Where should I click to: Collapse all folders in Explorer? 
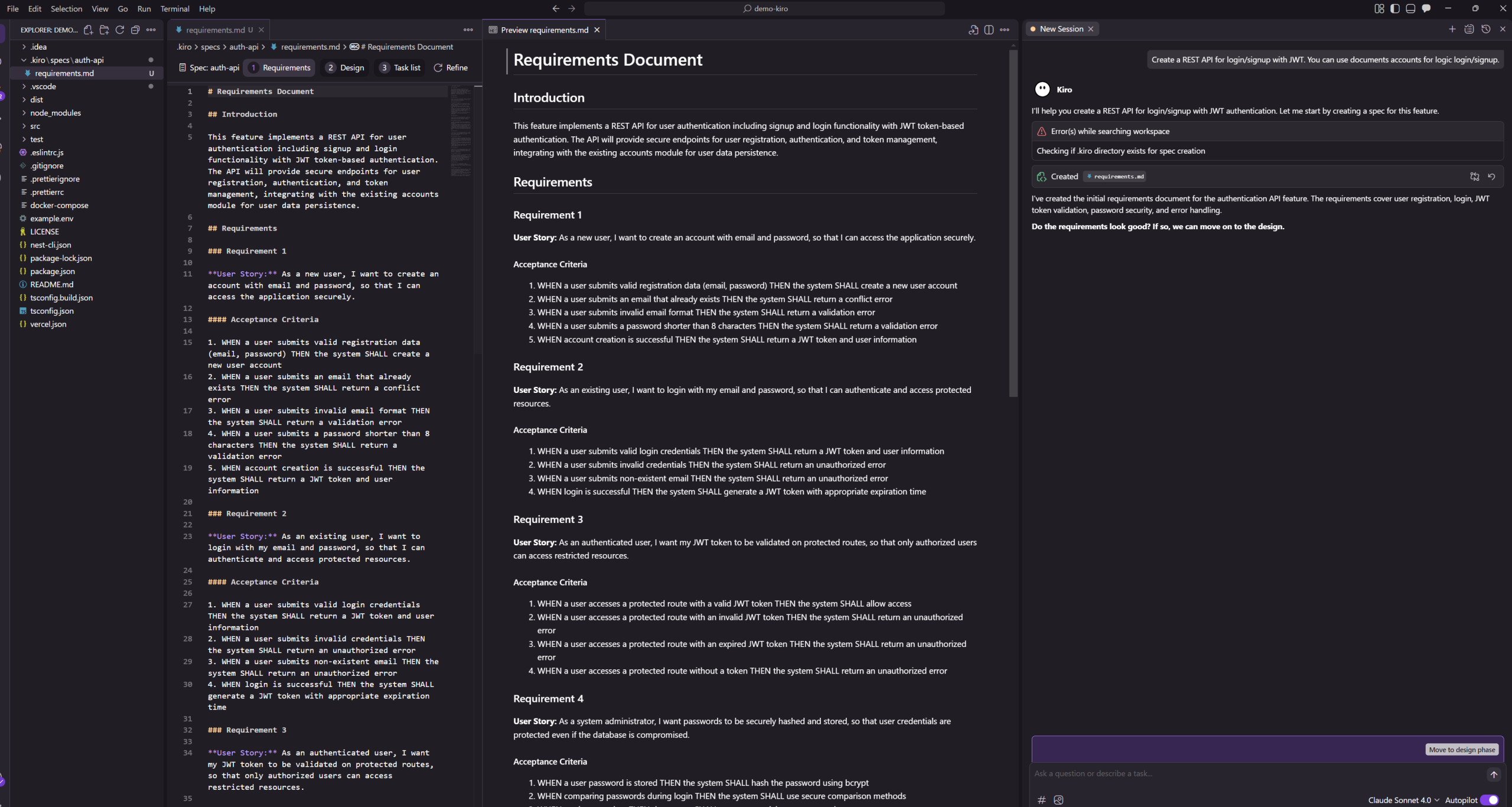coord(135,30)
